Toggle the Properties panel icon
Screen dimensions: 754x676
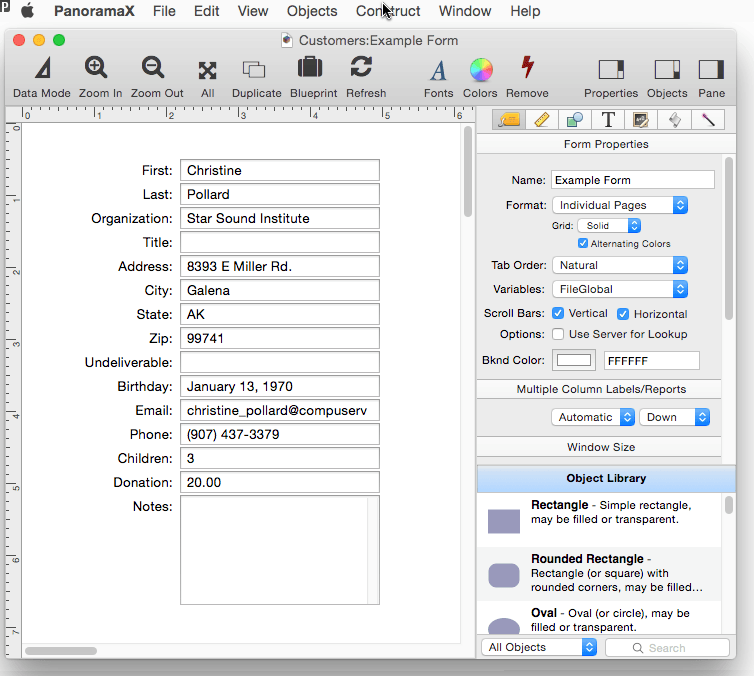(x=611, y=70)
